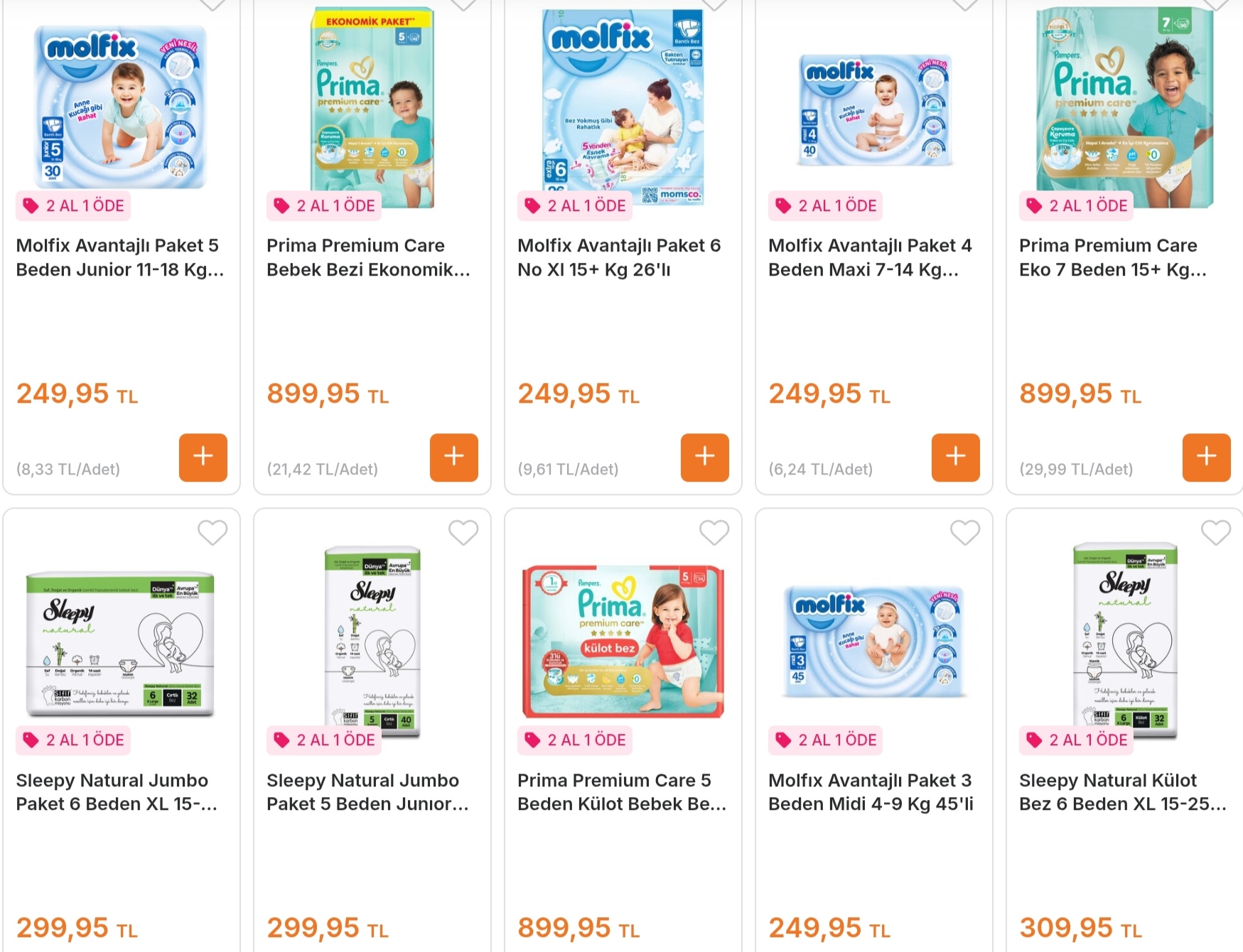This screenshot has width=1243, height=952.
Task: View Prima Ekonomik Paket product image
Action: pos(372,107)
